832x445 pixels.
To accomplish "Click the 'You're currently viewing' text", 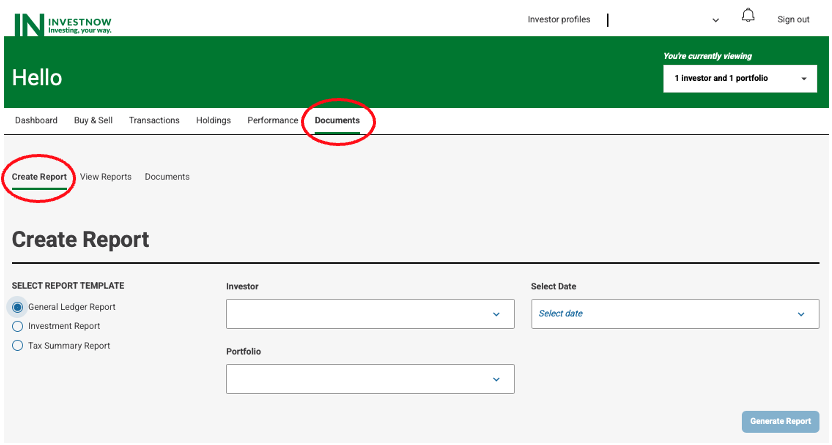I will point(707,56).
